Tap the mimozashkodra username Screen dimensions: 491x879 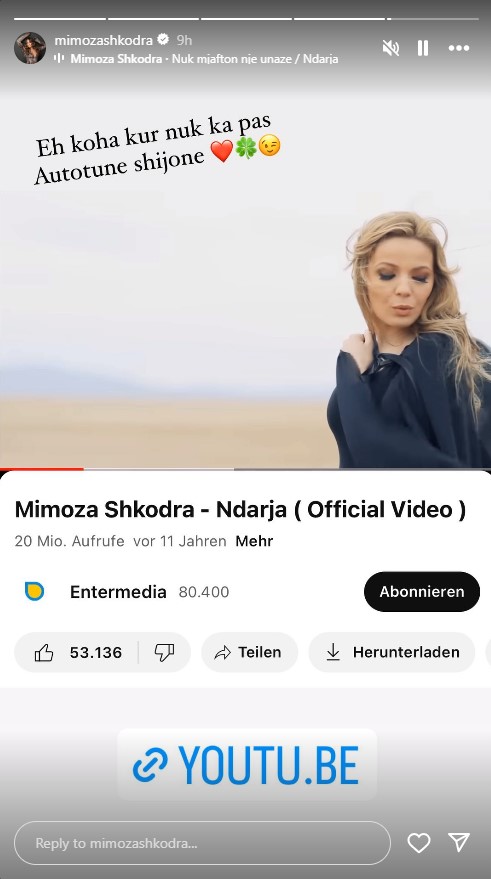click(x=103, y=40)
